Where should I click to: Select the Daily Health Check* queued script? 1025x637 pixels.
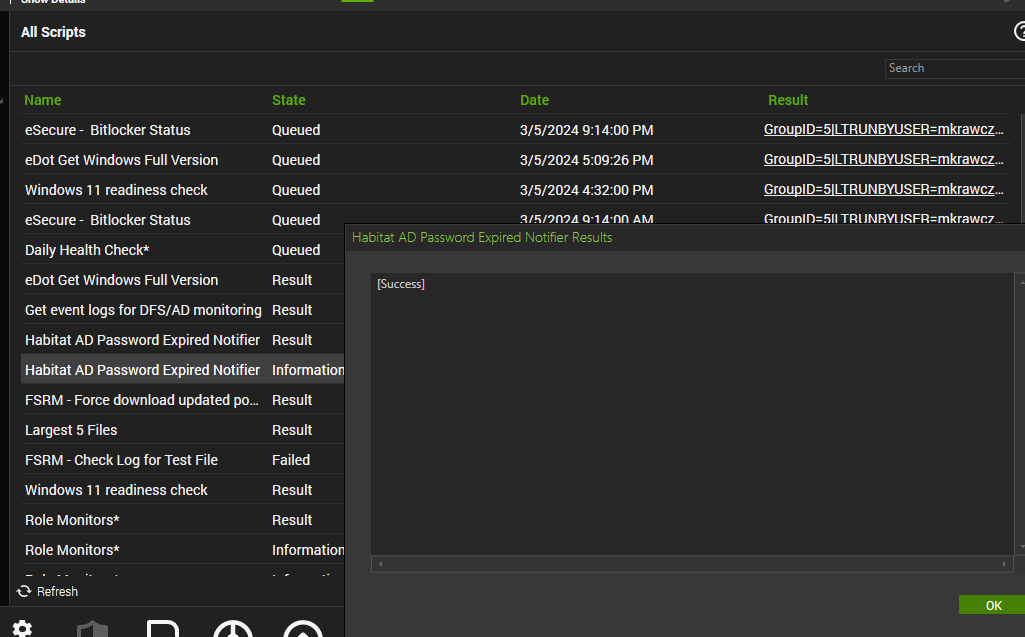87,250
